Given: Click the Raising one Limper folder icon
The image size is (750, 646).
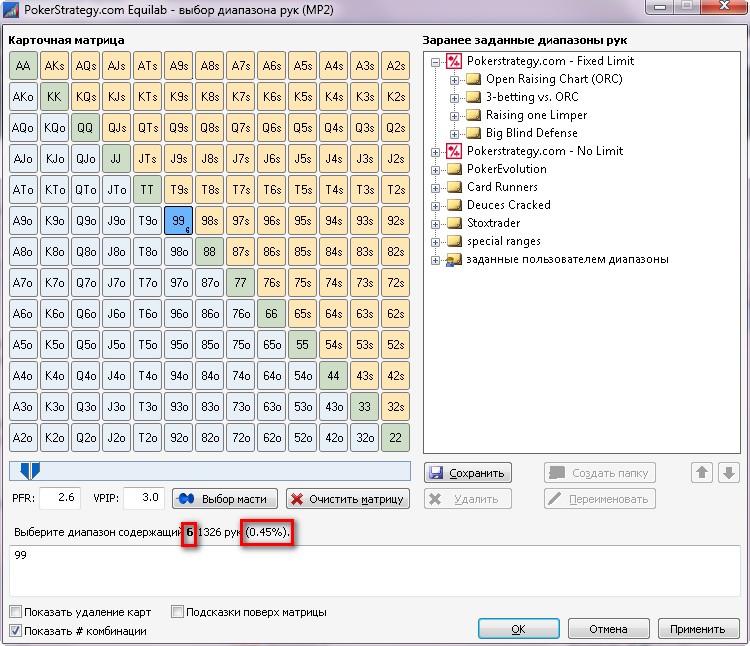Looking at the screenshot, I should pos(473,115).
